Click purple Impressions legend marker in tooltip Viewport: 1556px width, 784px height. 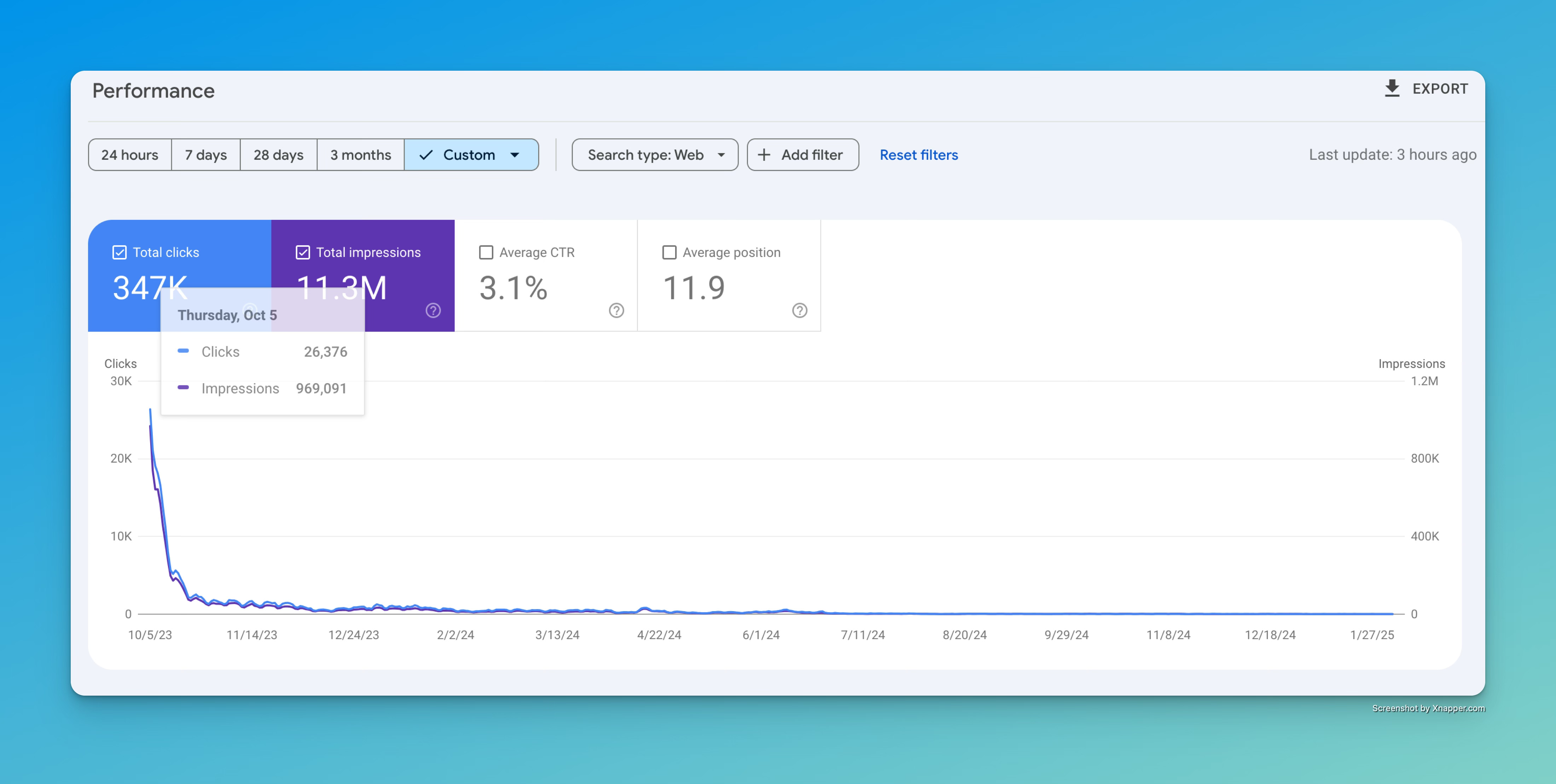[184, 387]
